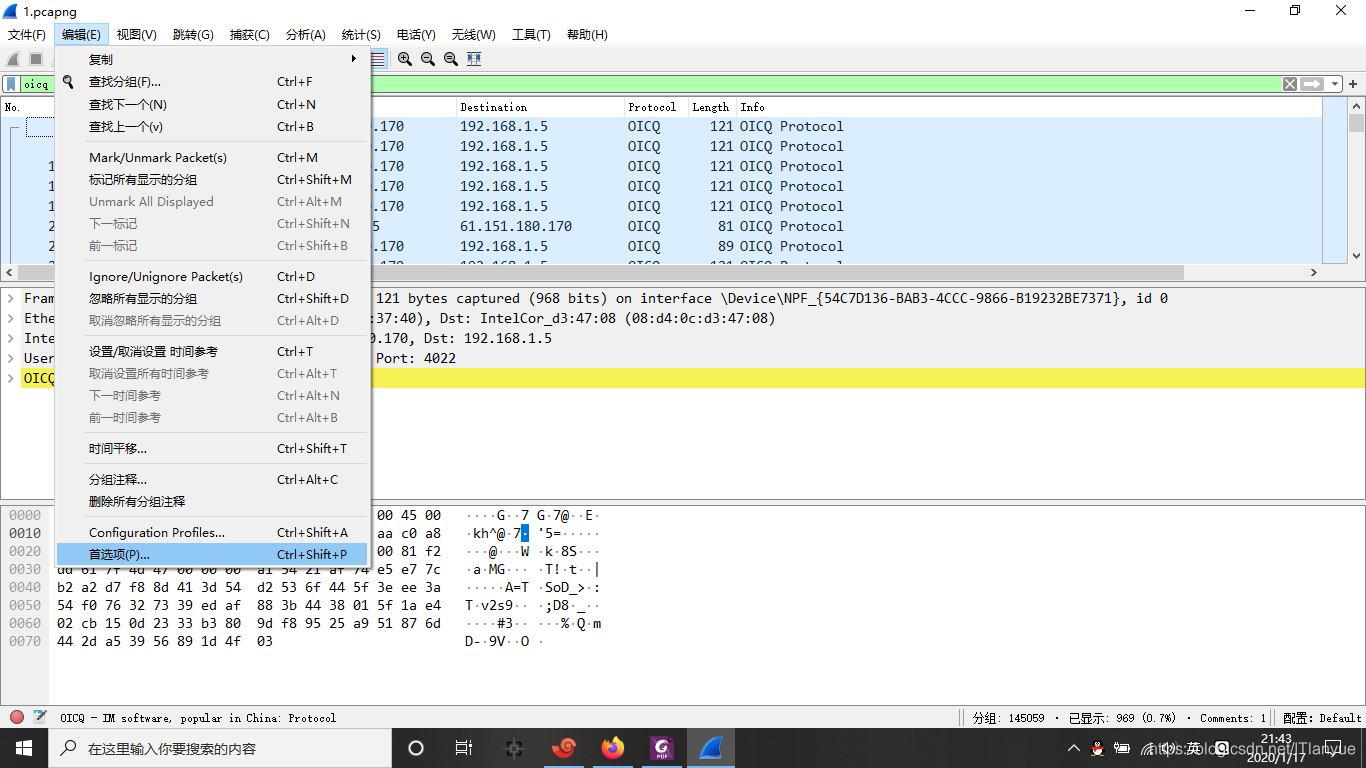Select 查找下一个(N) menu entry

click(213, 104)
